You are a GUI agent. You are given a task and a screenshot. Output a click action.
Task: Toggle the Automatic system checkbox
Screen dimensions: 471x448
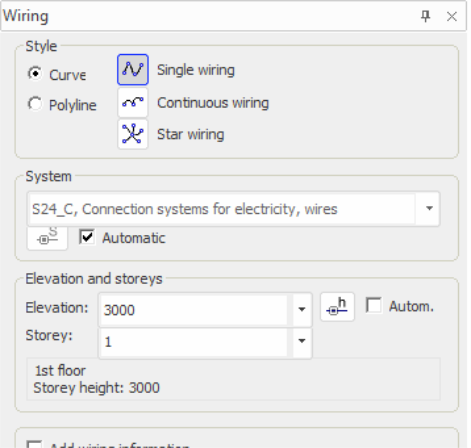pyautogui.click(x=87, y=237)
